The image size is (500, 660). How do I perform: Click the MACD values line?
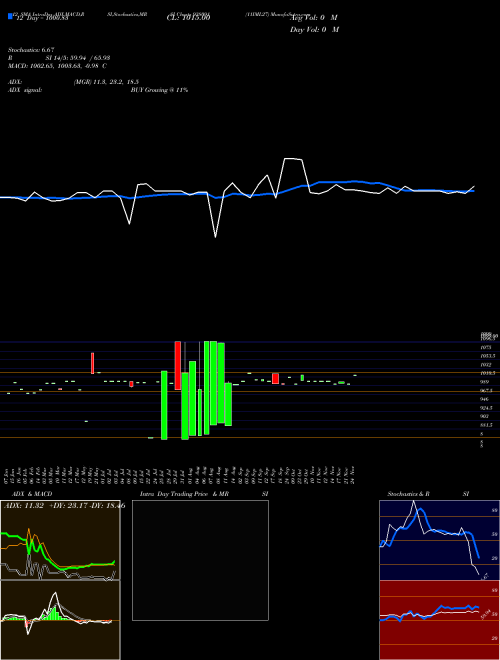tap(57, 66)
